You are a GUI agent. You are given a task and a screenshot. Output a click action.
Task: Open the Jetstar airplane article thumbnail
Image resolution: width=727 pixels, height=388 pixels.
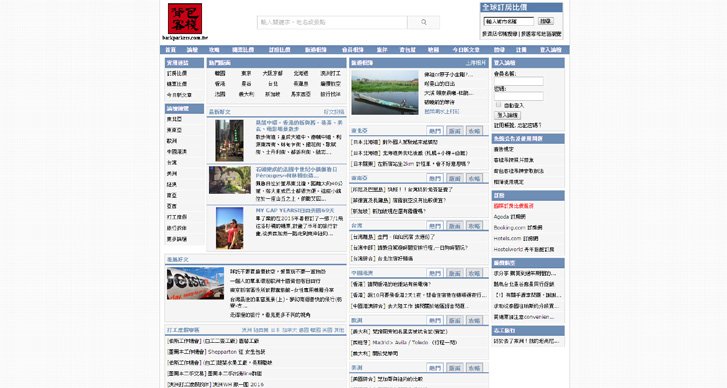coord(195,283)
